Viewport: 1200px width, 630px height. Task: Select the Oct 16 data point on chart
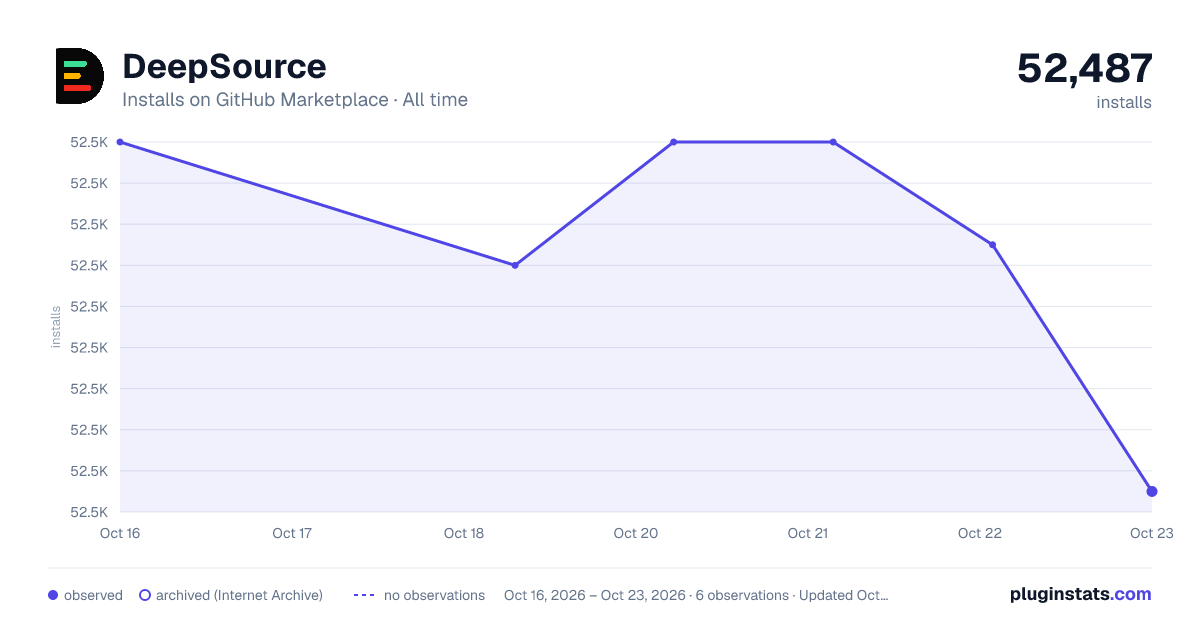120,142
